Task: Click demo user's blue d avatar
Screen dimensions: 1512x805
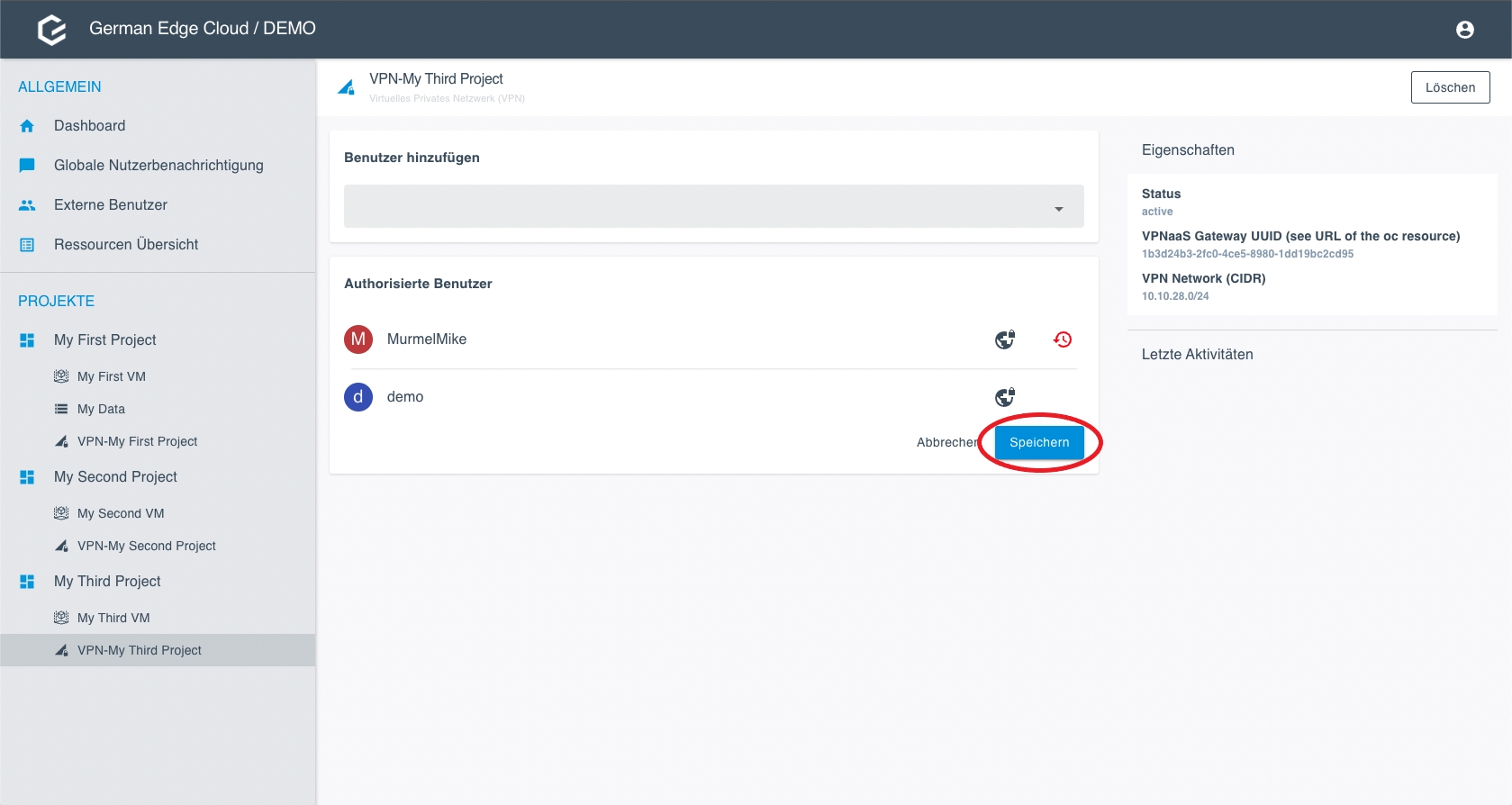Action: pyautogui.click(x=358, y=397)
